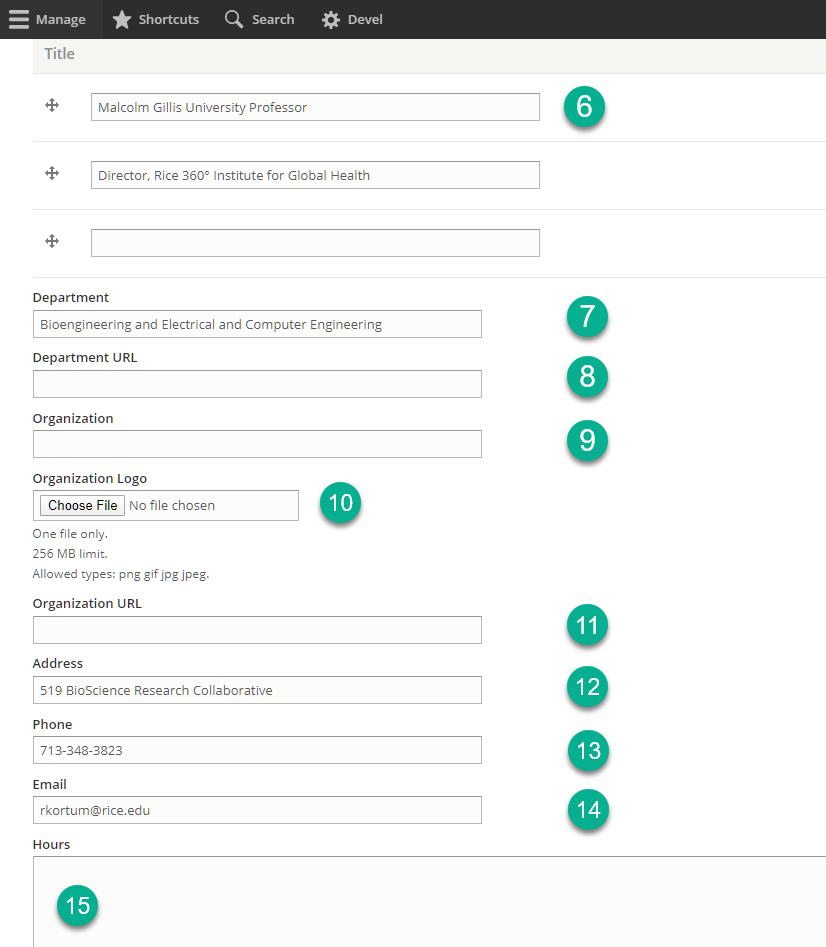Grab drag handle beside Malcolm Gillis title
This screenshot has width=826, height=947.
coord(52,105)
